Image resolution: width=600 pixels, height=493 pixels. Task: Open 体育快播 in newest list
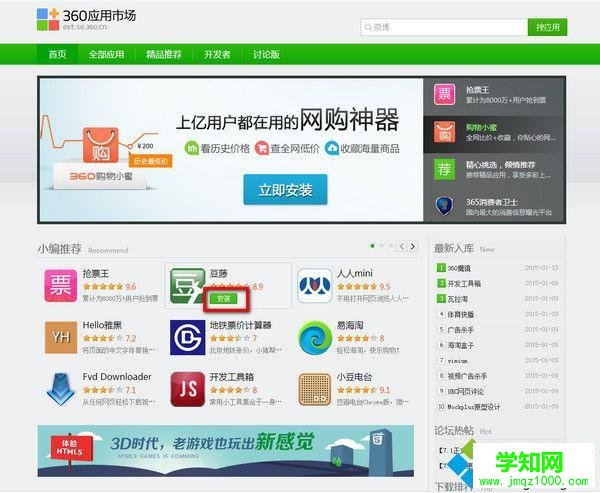coord(461,314)
